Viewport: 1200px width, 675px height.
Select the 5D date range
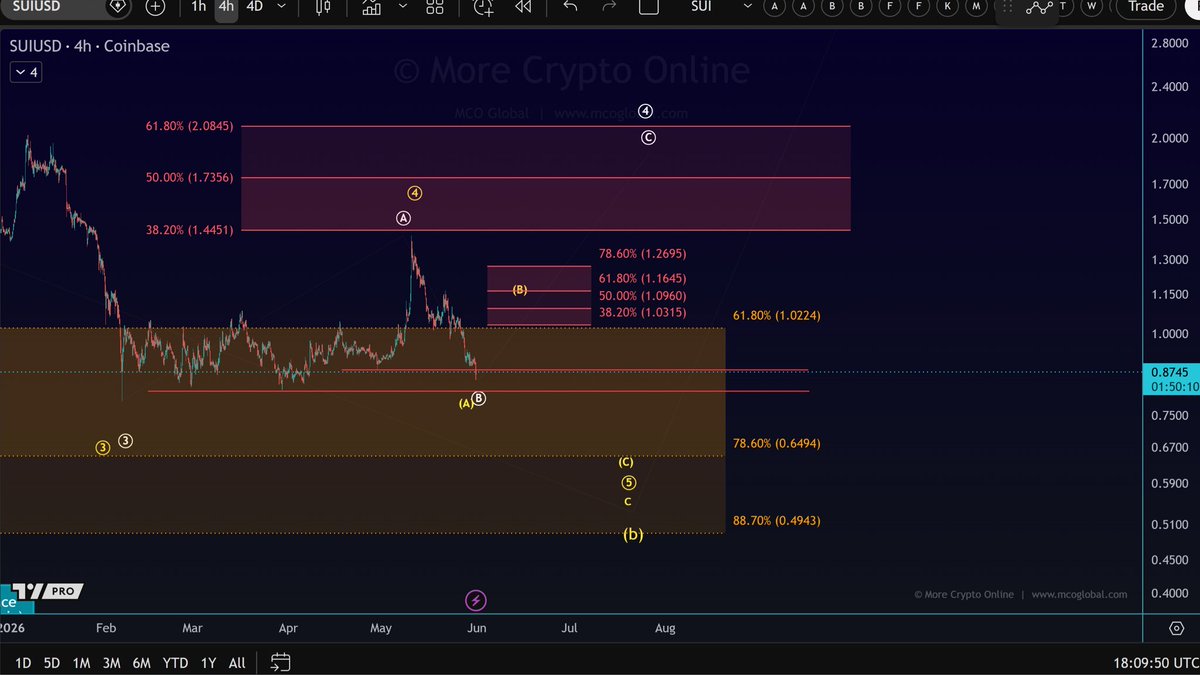51,663
